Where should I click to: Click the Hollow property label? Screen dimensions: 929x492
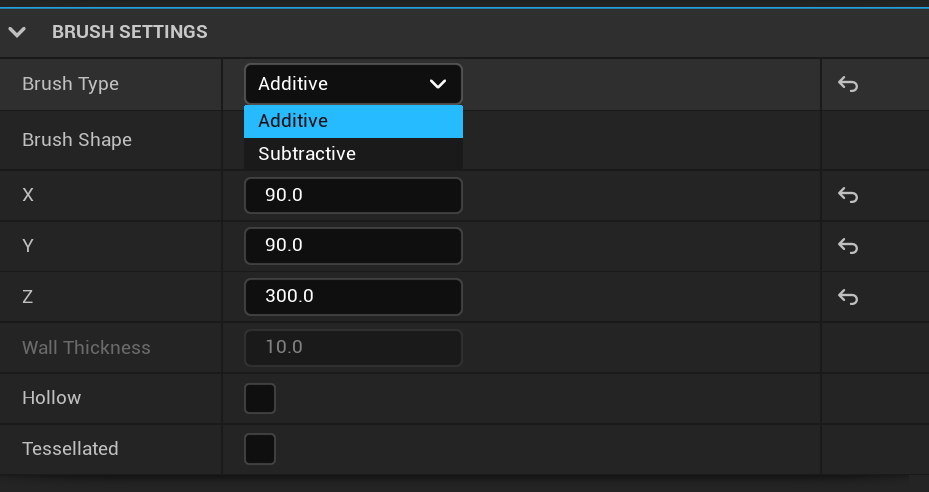pyautogui.click(x=52, y=398)
